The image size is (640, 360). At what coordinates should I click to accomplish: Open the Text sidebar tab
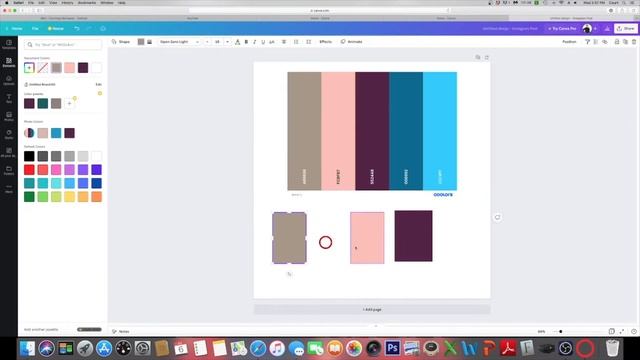tap(9, 98)
